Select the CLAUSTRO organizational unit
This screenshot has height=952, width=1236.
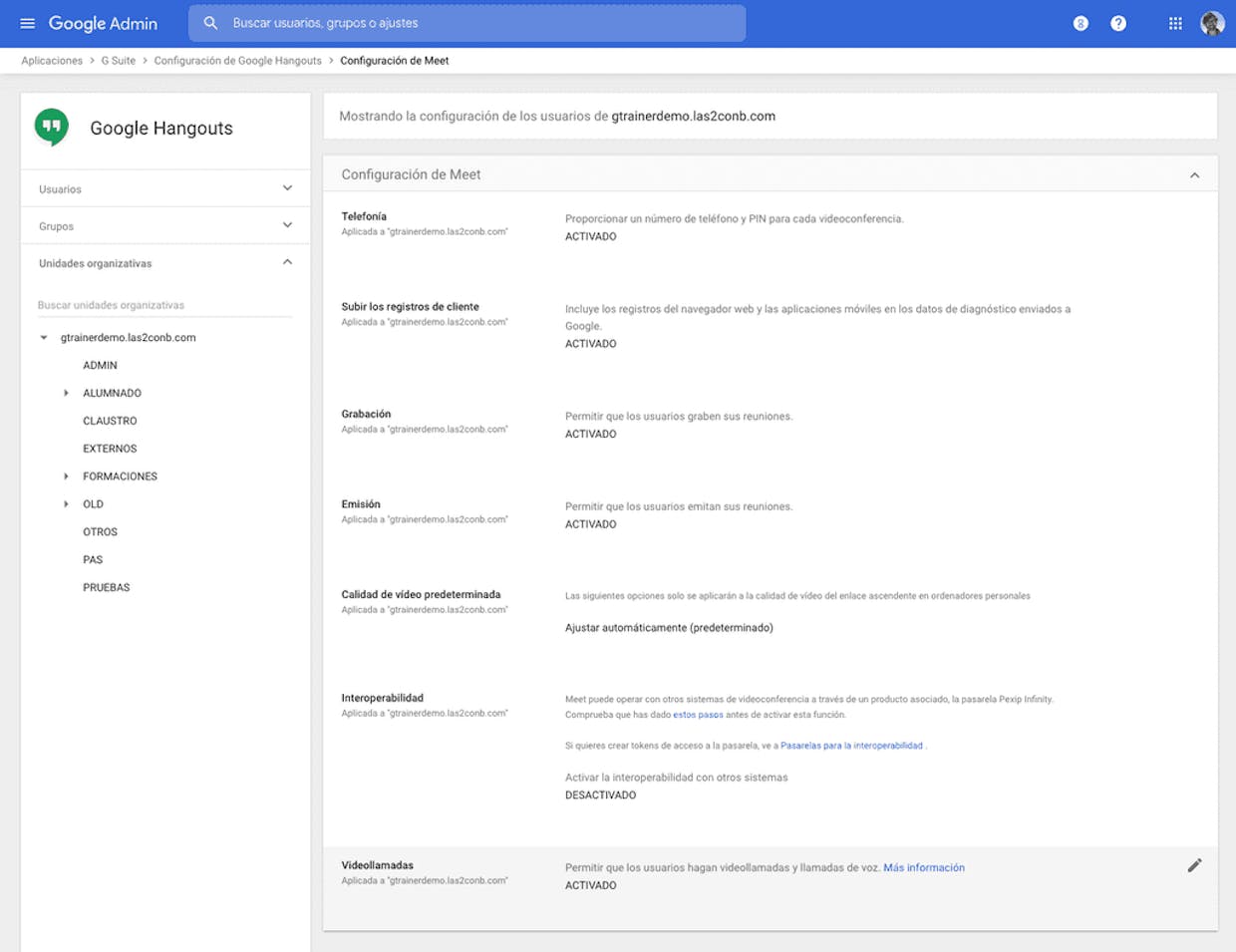click(110, 421)
